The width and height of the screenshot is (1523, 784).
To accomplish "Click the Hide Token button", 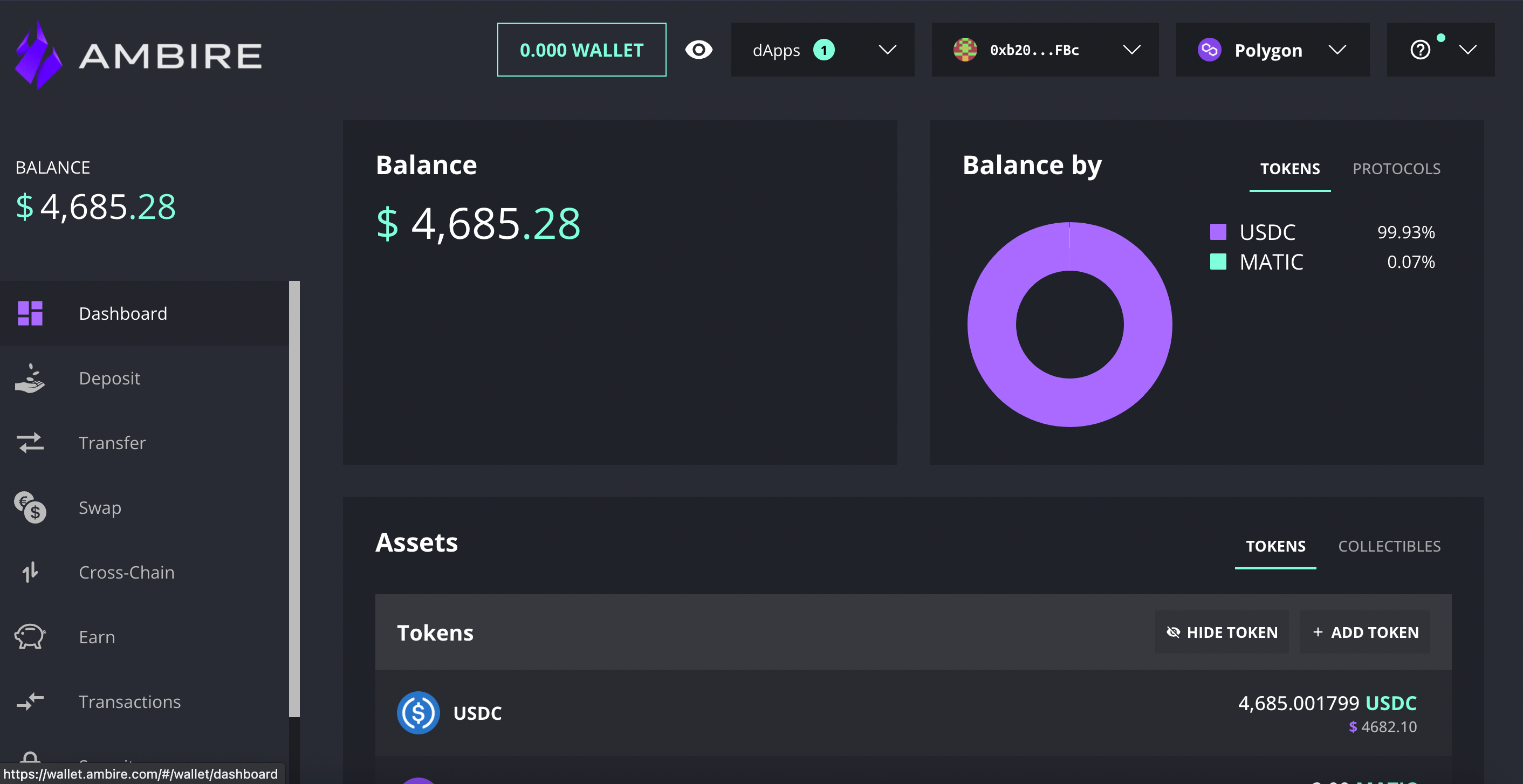I will pyautogui.click(x=1222, y=632).
